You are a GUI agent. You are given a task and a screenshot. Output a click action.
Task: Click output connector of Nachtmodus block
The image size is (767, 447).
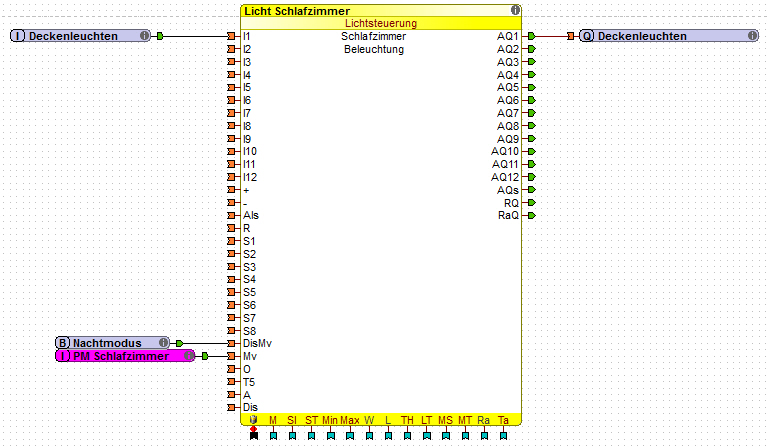(x=180, y=344)
